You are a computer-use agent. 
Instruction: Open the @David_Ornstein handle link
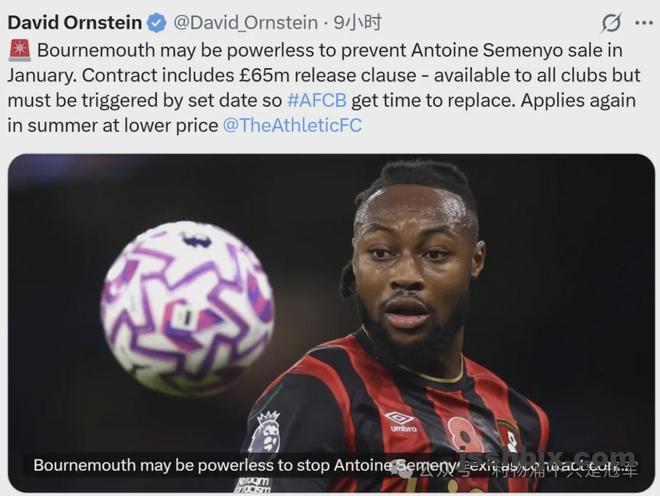[245, 22]
